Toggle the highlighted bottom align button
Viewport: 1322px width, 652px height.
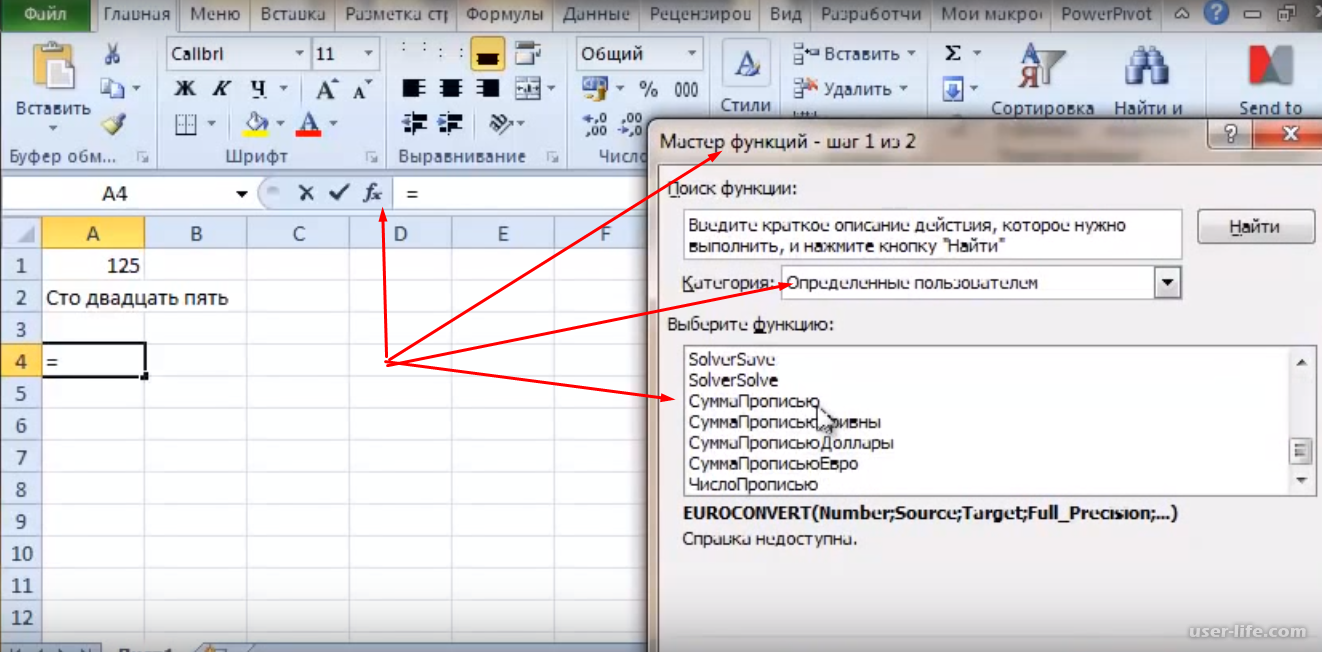tap(487, 55)
